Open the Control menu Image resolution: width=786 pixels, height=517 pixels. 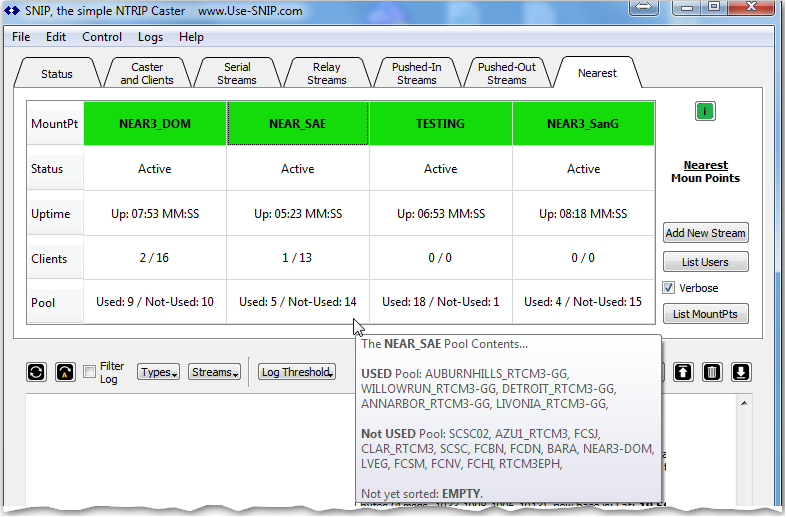coord(102,37)
